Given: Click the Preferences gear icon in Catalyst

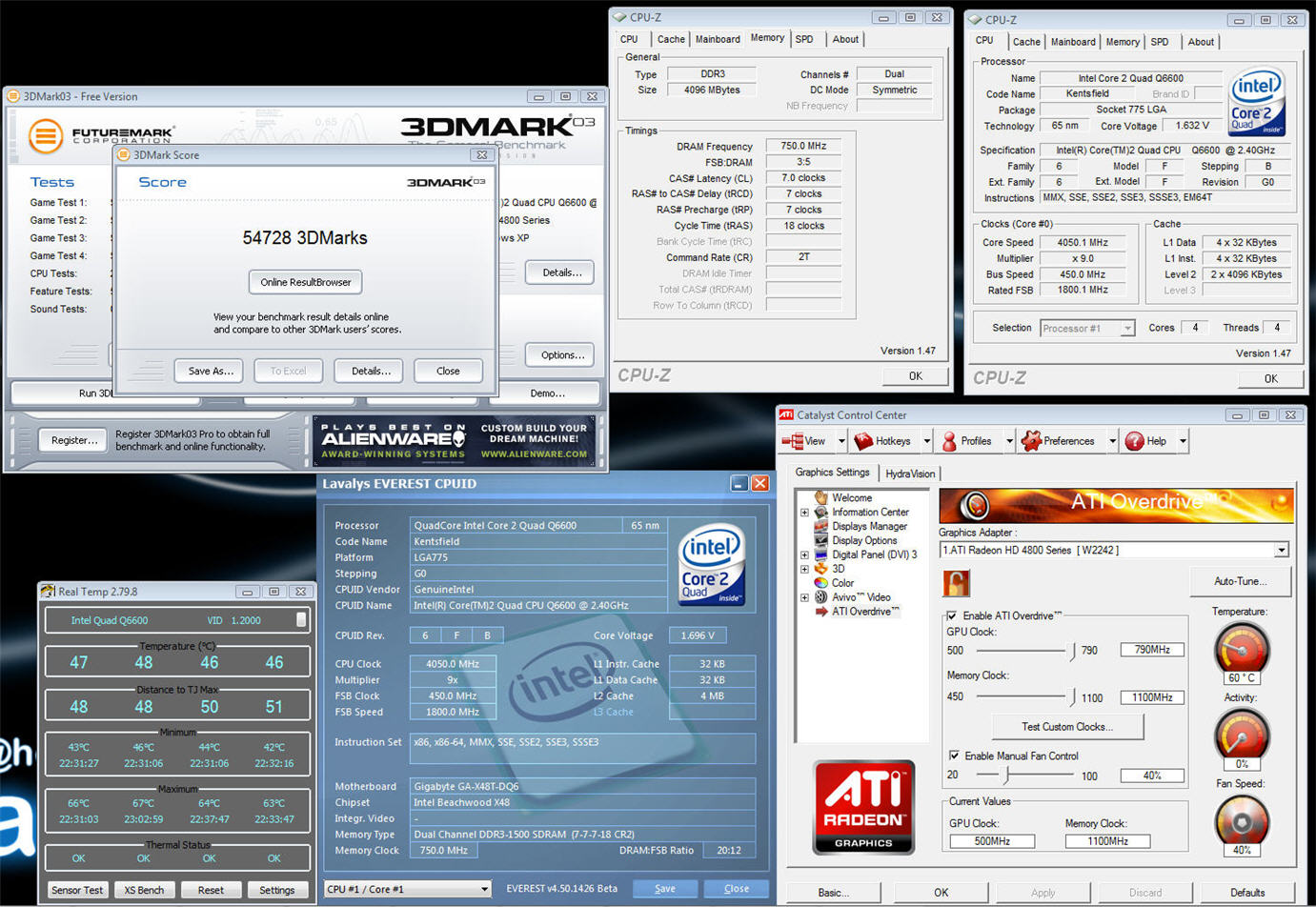Looking at the screenshot, I should (x=1031, y=441).
